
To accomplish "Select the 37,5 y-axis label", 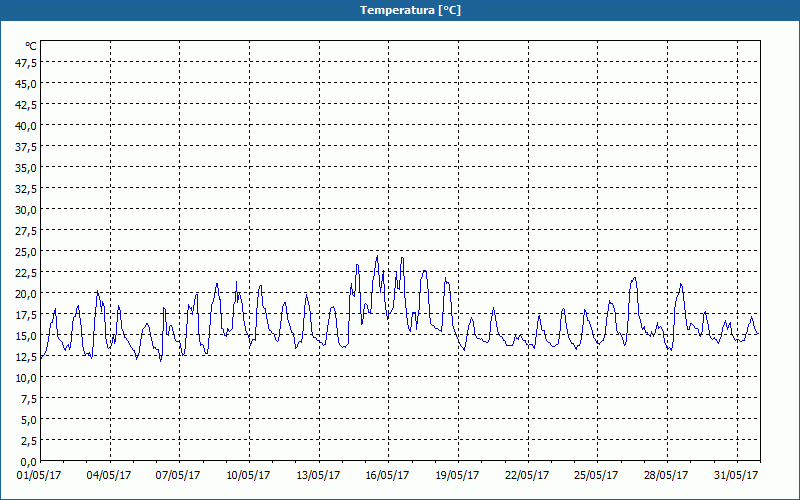I will (27, 147).
